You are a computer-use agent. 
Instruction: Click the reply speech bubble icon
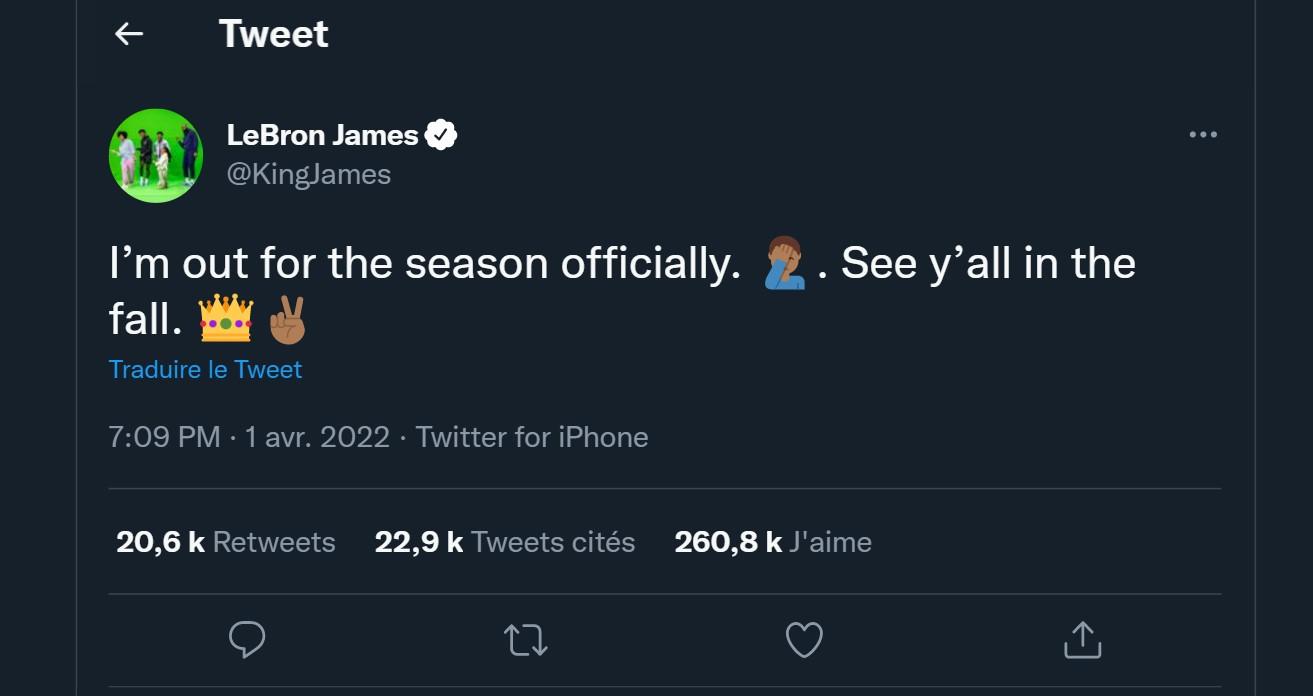coord(247,640)
